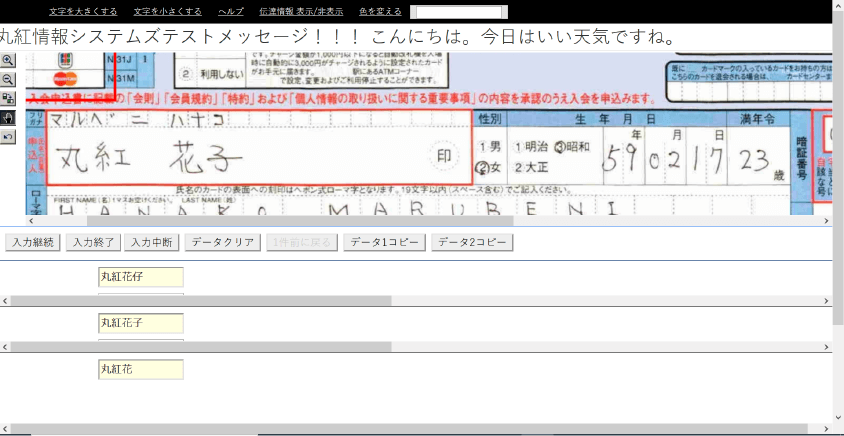Click the fit-to-window image icon
The image size is (844, 436).
point(8,98)
